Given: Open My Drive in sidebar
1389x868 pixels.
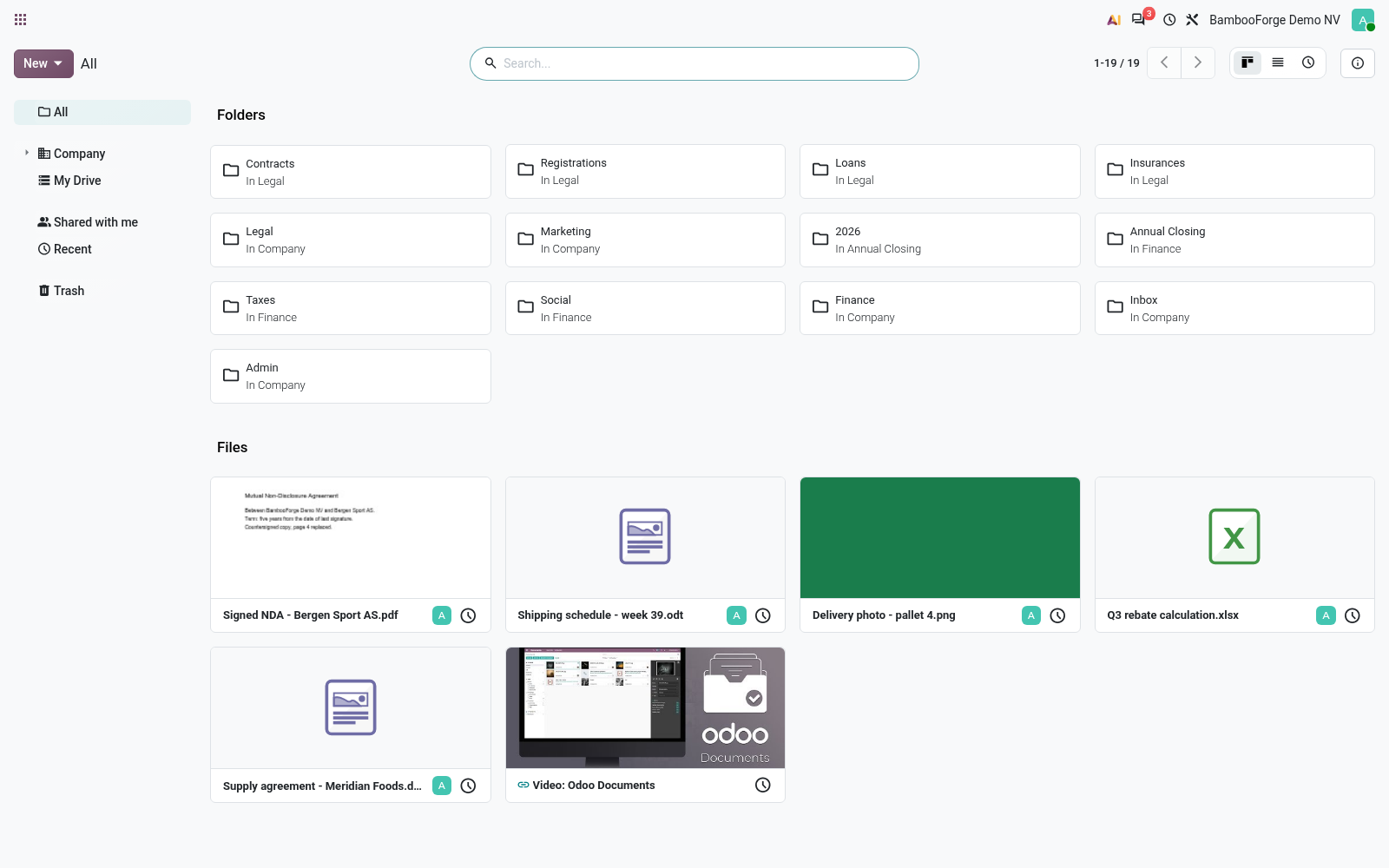Looking at the screenshot, I should [x=69, y=181].
